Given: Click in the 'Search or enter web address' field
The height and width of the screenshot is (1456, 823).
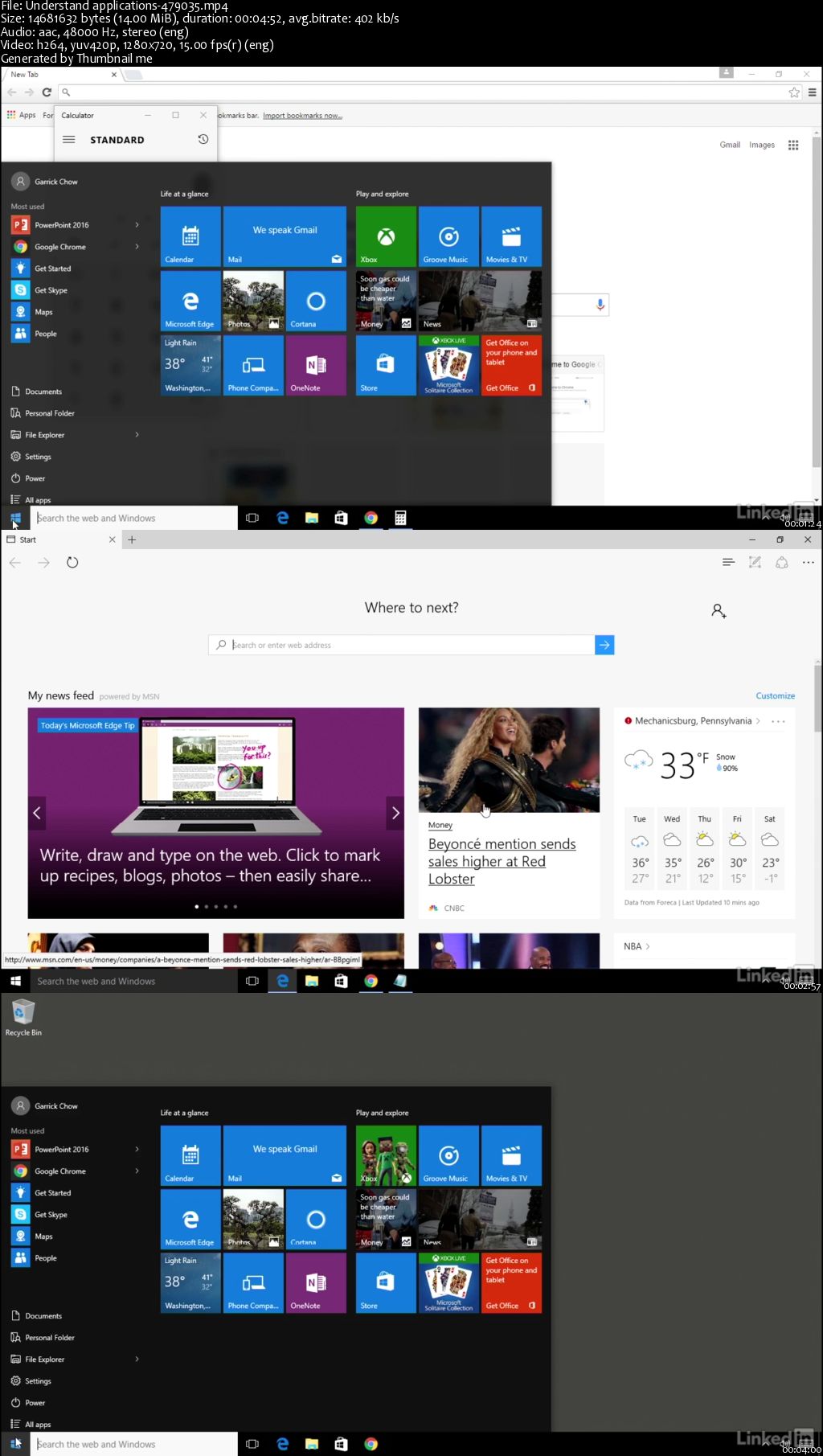Looking at the screenshot, I should 402,645.
